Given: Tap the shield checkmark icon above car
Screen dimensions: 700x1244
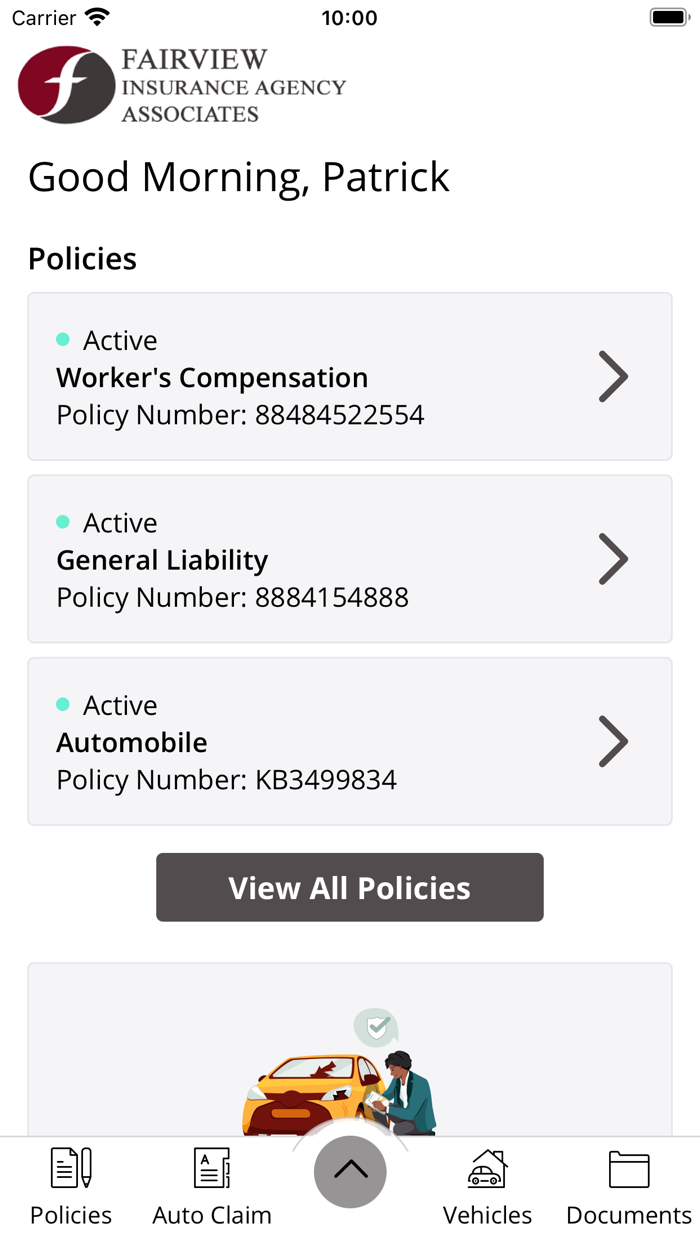Looking at the screenshot, I should 377,1027.
